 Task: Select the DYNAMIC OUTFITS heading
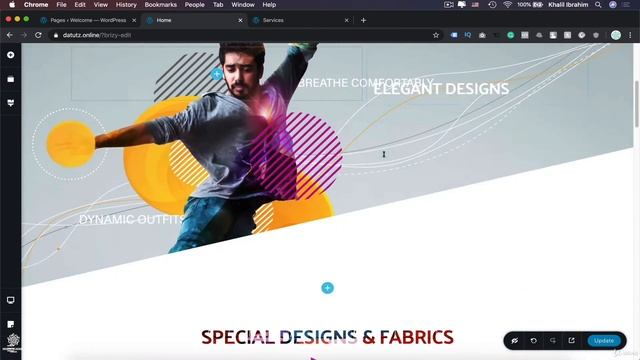pyautogui.click(x=132, y=220)
